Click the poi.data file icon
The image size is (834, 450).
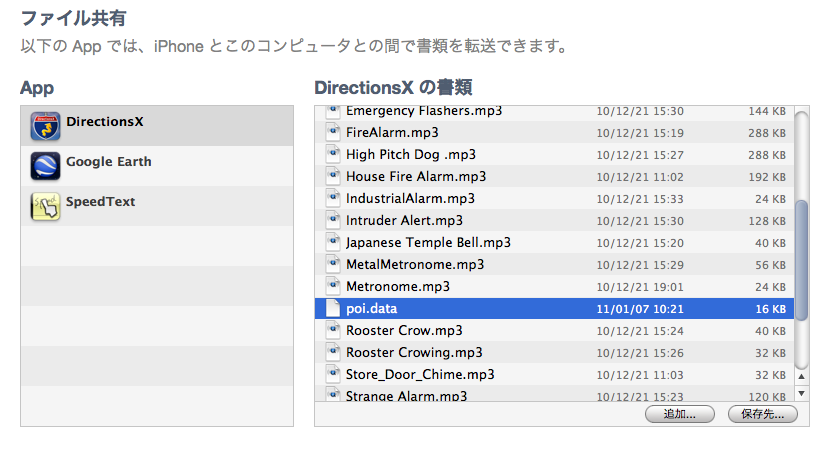[333, 309]
